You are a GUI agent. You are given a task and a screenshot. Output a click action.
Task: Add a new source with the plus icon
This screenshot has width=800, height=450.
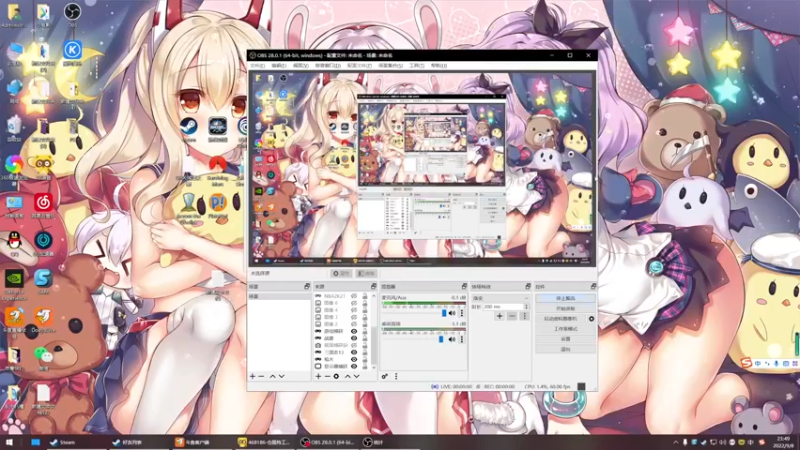click(x=318, y=376)
